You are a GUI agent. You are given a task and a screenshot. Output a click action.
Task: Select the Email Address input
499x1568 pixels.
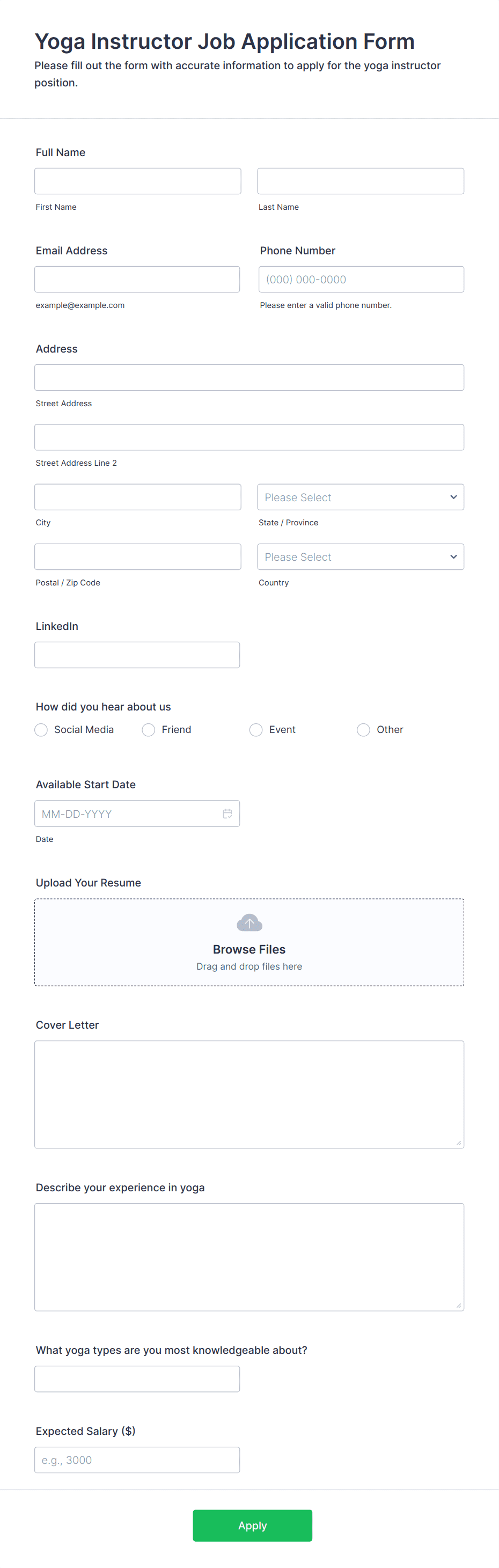tap(137, 279)
